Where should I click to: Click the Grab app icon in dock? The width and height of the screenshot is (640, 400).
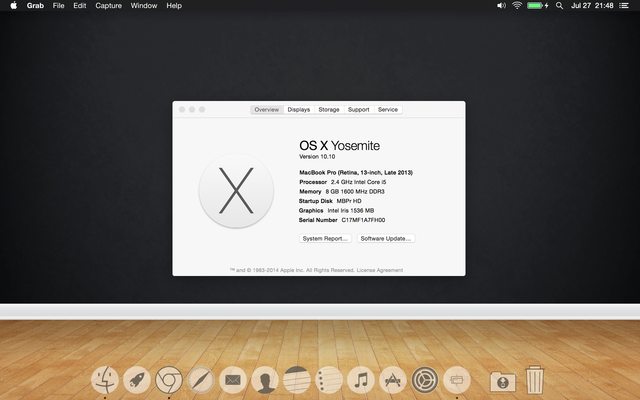457,380
